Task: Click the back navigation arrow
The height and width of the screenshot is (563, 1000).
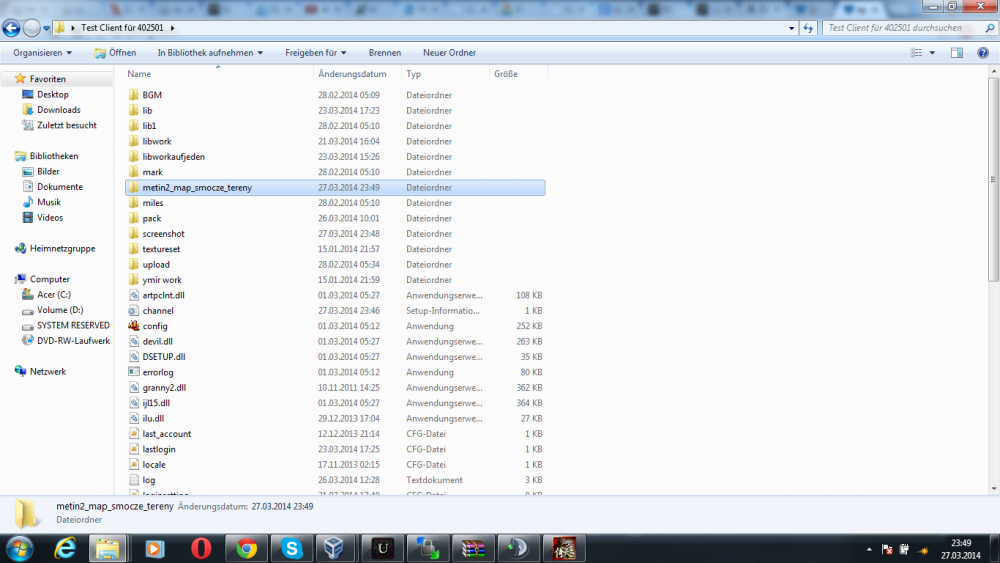Action: 13,28
